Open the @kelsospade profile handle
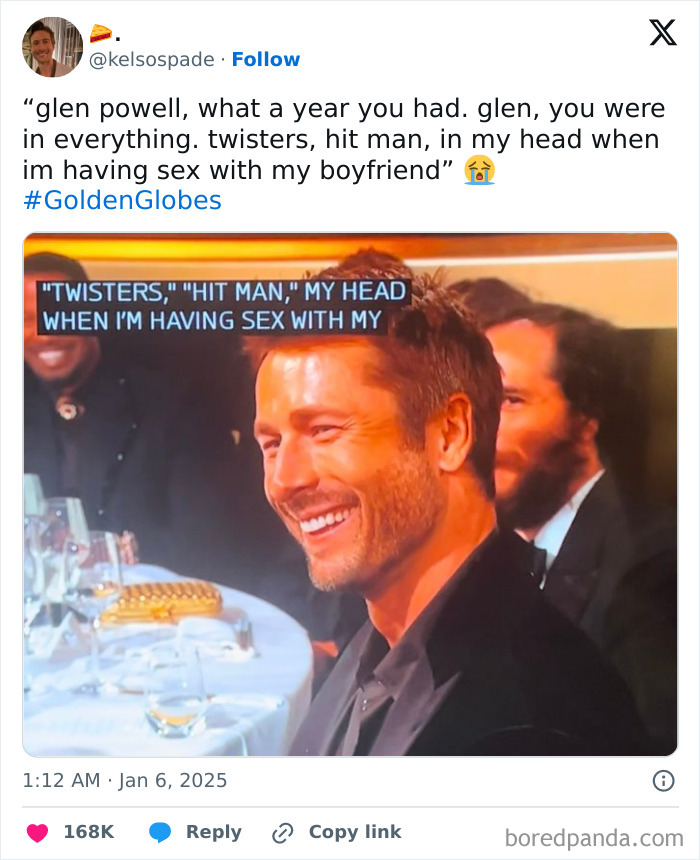700x860 pixels. pyautogui.click(x=150, y=59)
